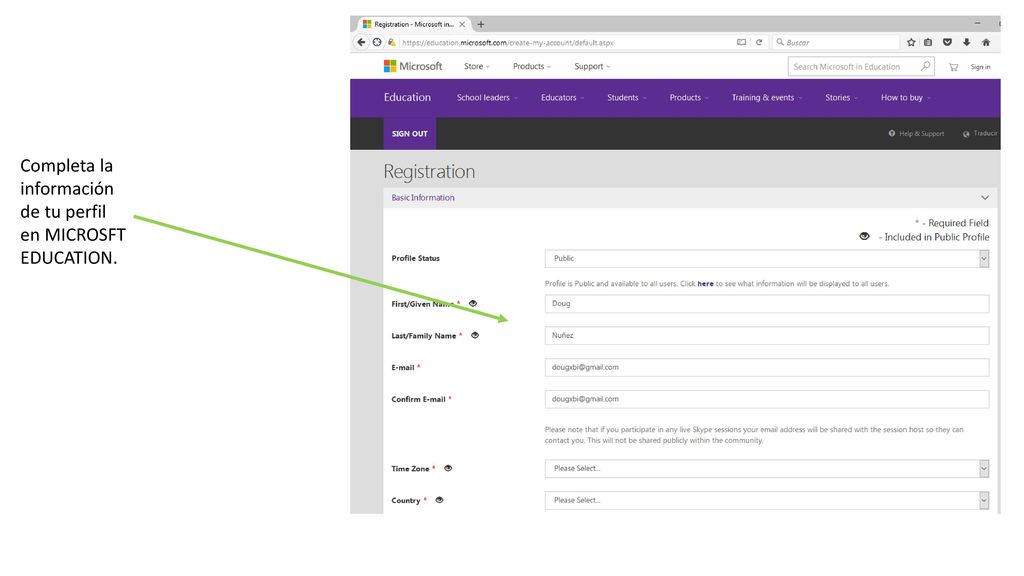Open the Training & events menu
This screenshot has height=576, width=1024.
[x=767, y=97]
